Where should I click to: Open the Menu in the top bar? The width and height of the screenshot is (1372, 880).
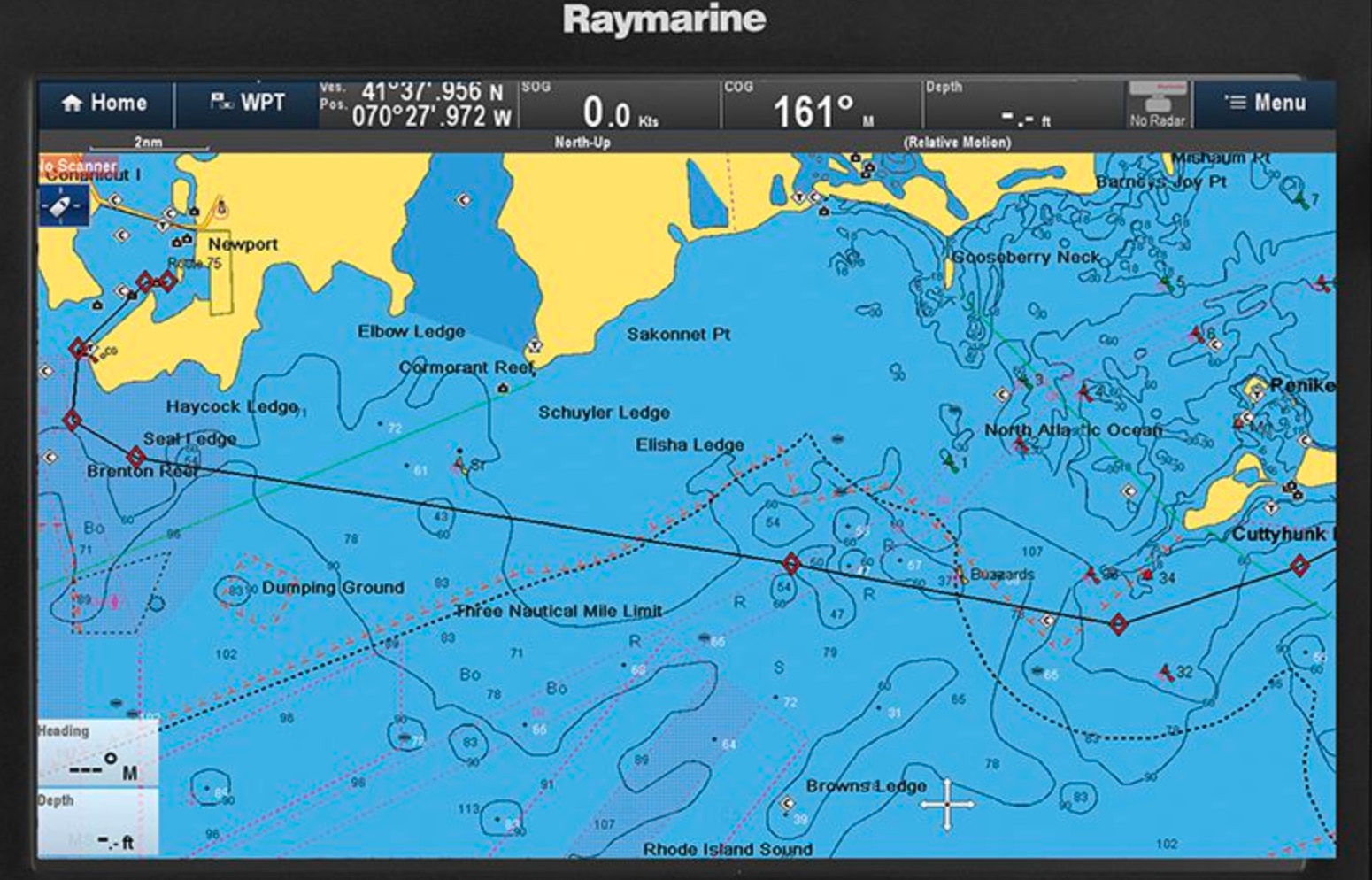click(x=1264, y=103)
